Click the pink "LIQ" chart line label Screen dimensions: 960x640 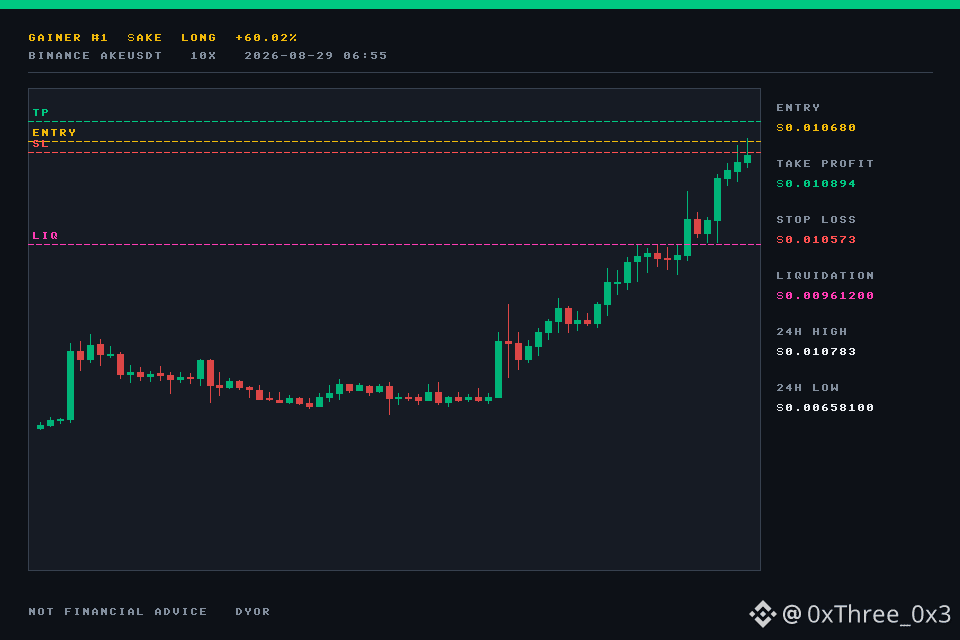click(45, 235)
